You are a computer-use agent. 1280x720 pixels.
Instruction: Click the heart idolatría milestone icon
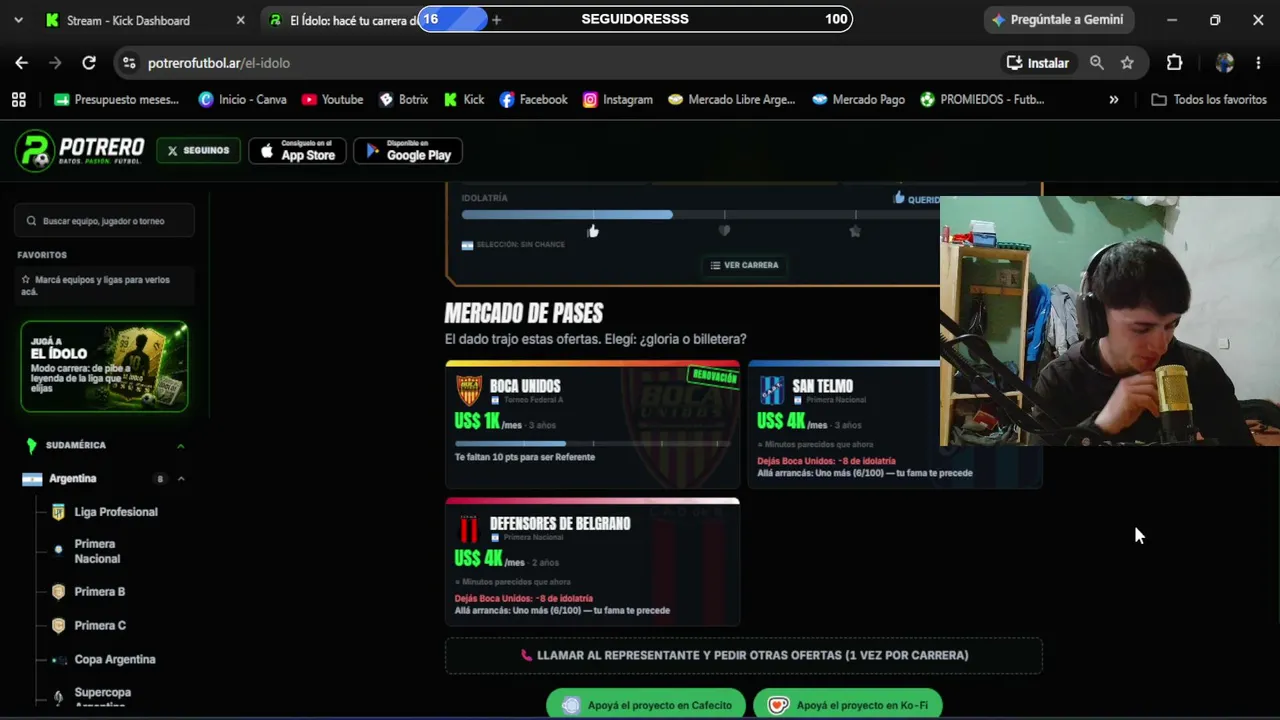[x=724, y=231]
